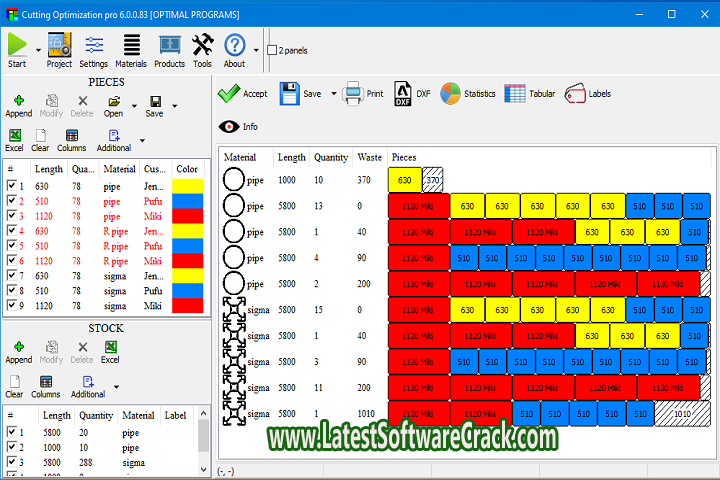Expand the About dropdown arrow
Image resolution: width=720 pixels, height=480 pixels.
(x=256, y=51)
